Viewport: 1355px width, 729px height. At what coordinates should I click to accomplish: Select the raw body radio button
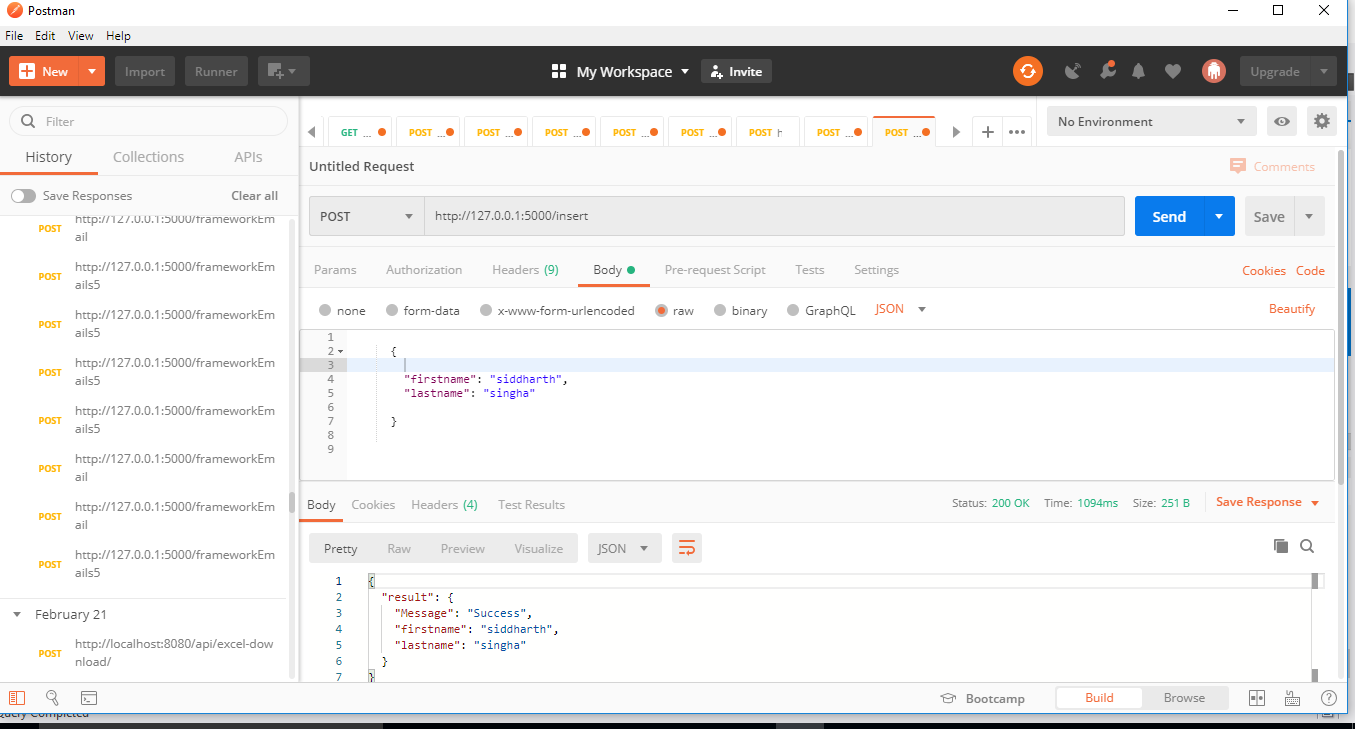coord(661,310)
